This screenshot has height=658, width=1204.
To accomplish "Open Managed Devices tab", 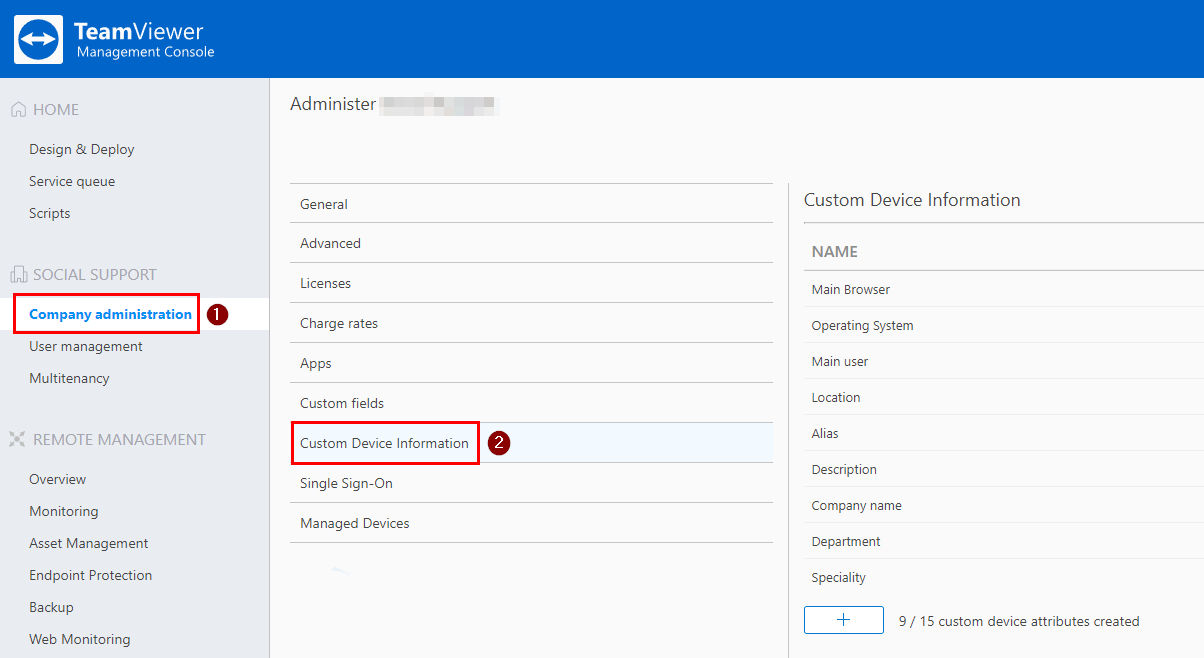I will 531,523.
